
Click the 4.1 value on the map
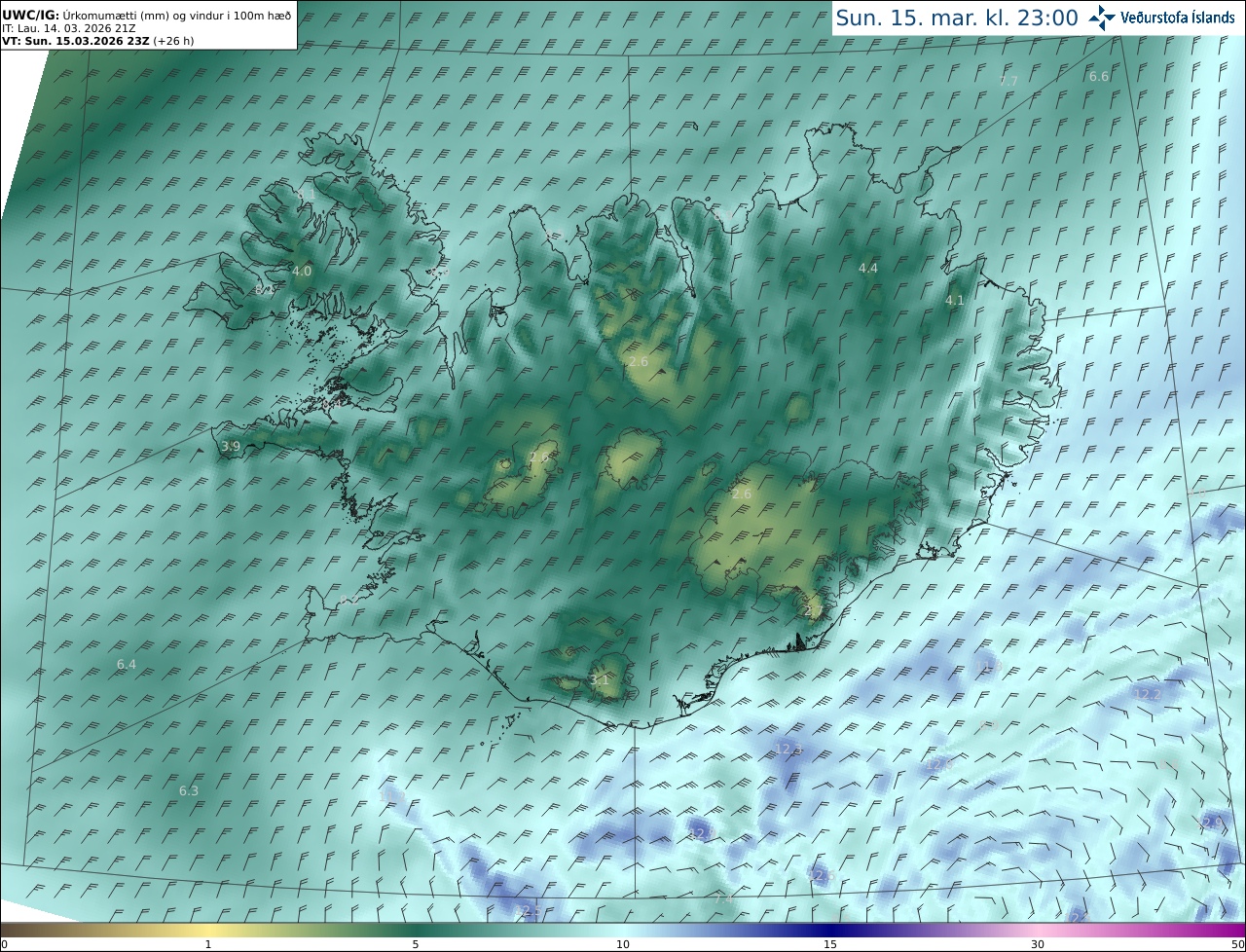point(955,301)
